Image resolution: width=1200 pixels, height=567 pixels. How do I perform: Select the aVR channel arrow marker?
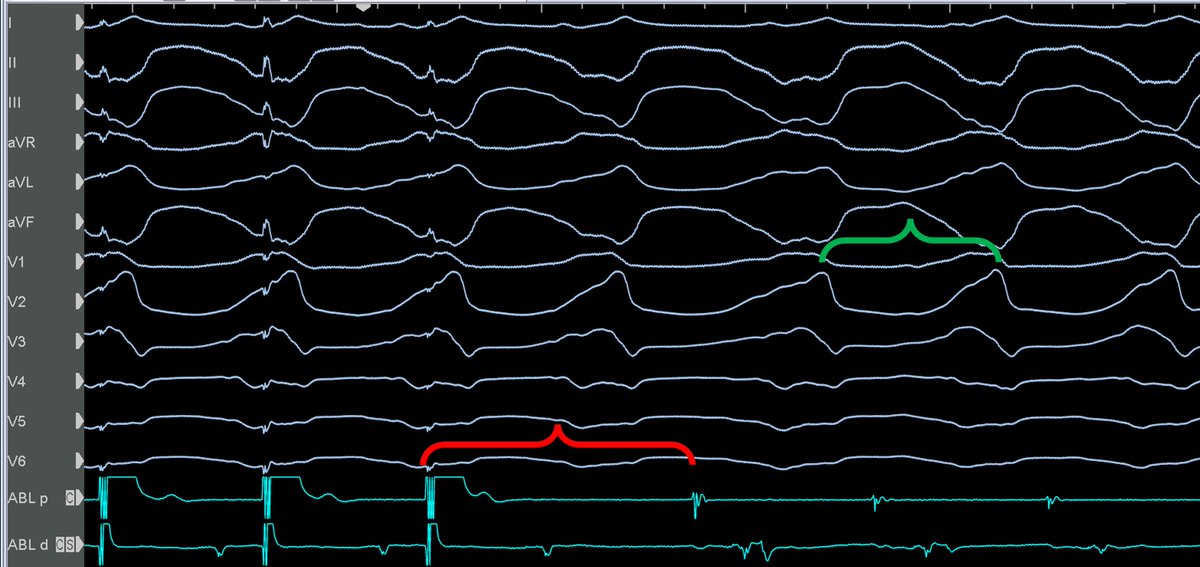pyautogui.click(x=79, y=142)
